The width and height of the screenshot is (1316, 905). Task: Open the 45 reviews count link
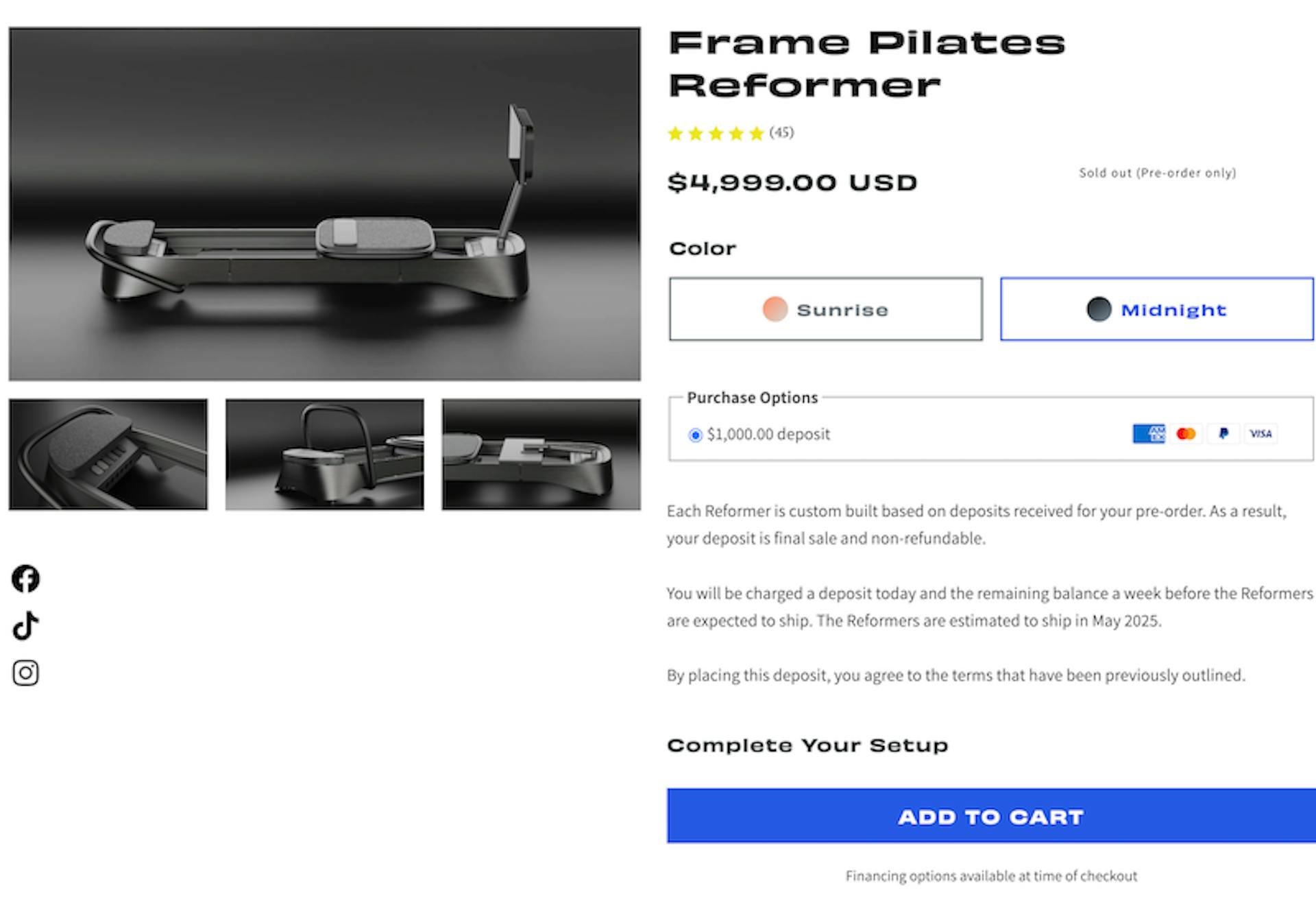tap(781, 132)
